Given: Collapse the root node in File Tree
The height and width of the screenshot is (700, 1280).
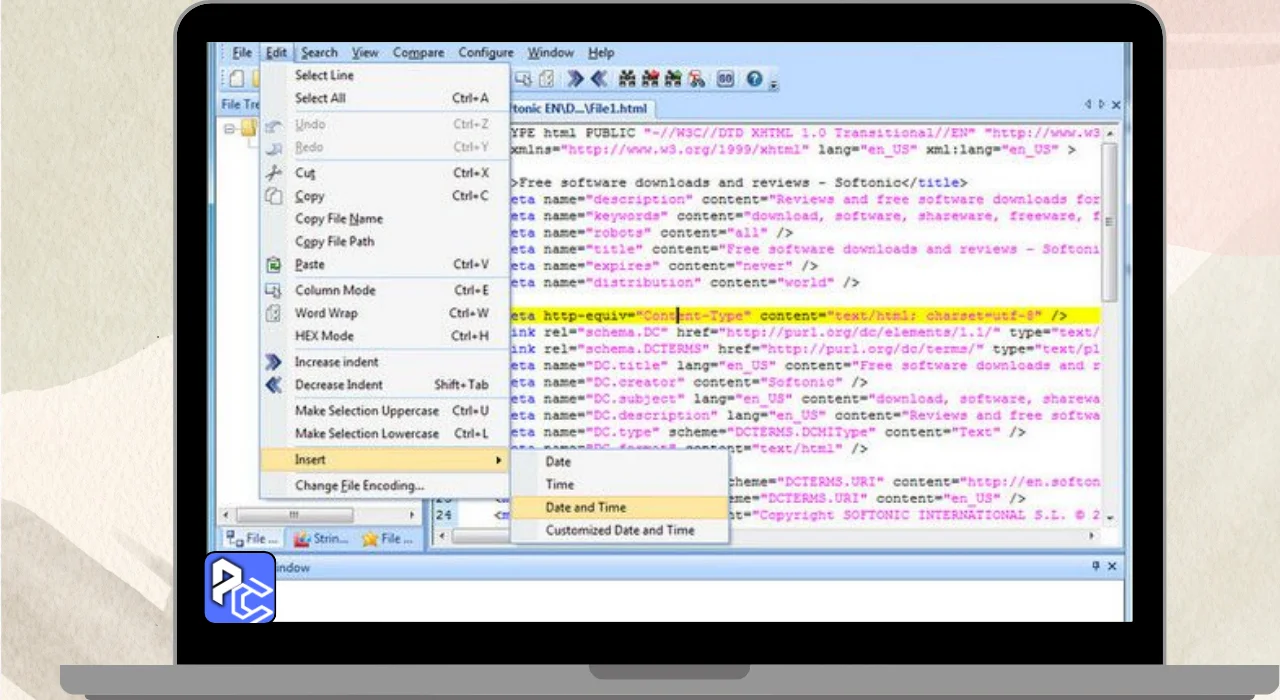Looking at the screenshot, I should click(229, 128).
